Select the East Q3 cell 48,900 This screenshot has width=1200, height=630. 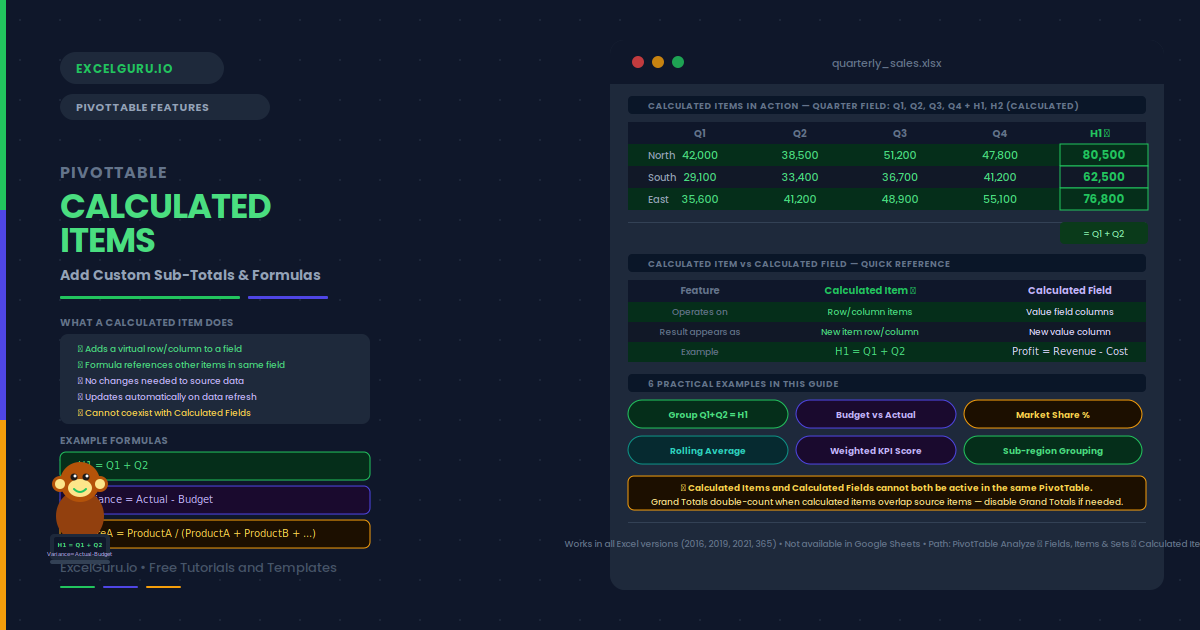[900, 199]
